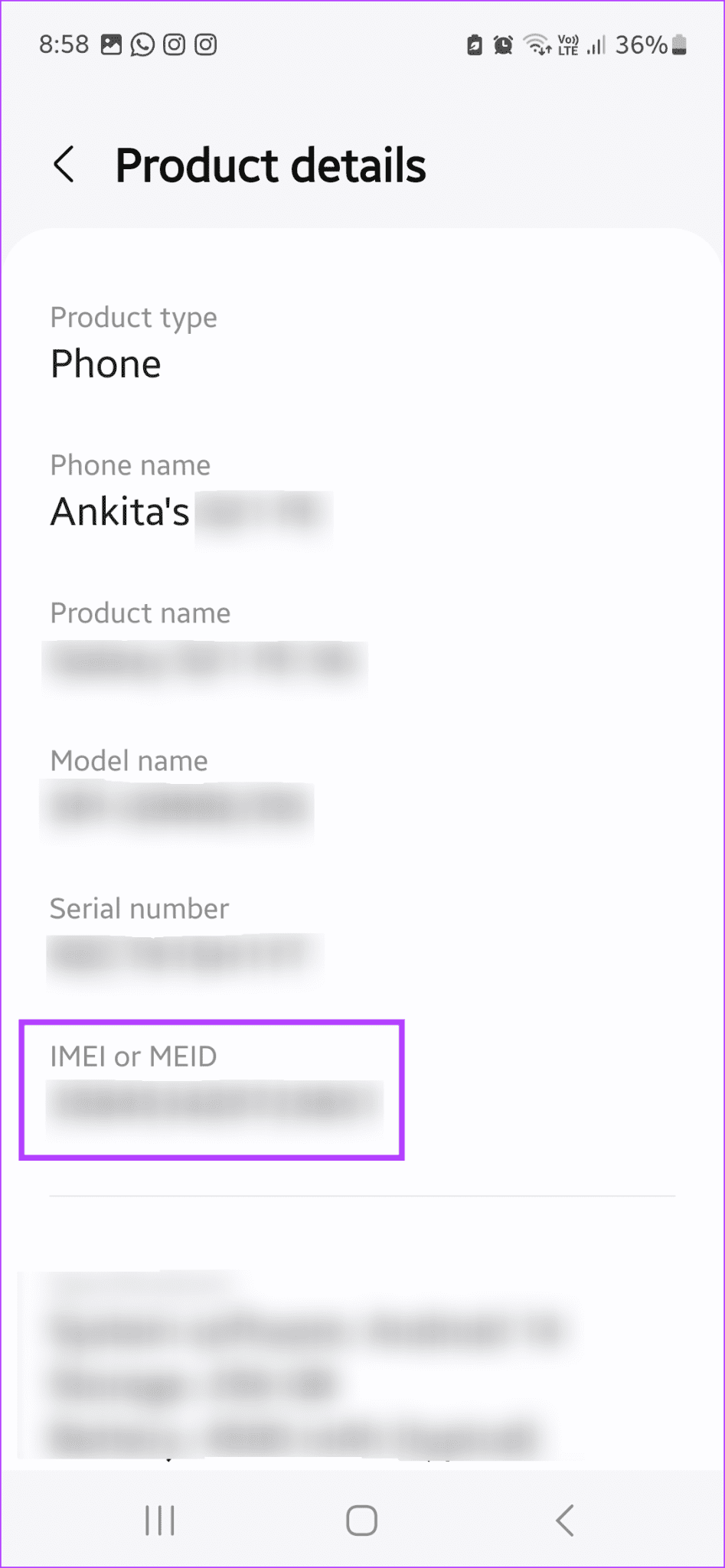Screen dimensions: 725x1568
Task: Select the Phone name field showing Ankita's
Action: 190,490
